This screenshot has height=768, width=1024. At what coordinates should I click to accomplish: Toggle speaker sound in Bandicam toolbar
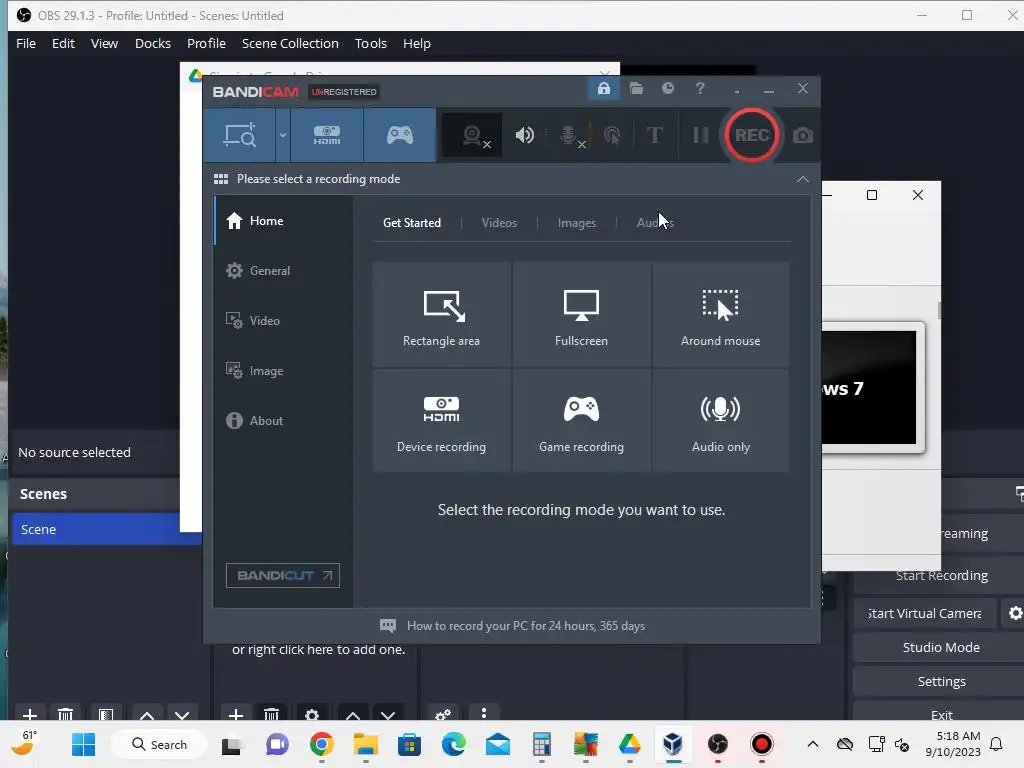(524, 135)
